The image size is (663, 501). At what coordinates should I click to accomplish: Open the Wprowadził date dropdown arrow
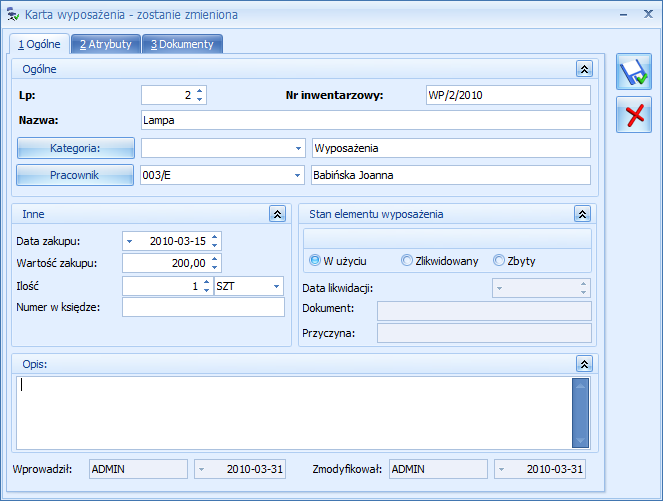point(202,469)
